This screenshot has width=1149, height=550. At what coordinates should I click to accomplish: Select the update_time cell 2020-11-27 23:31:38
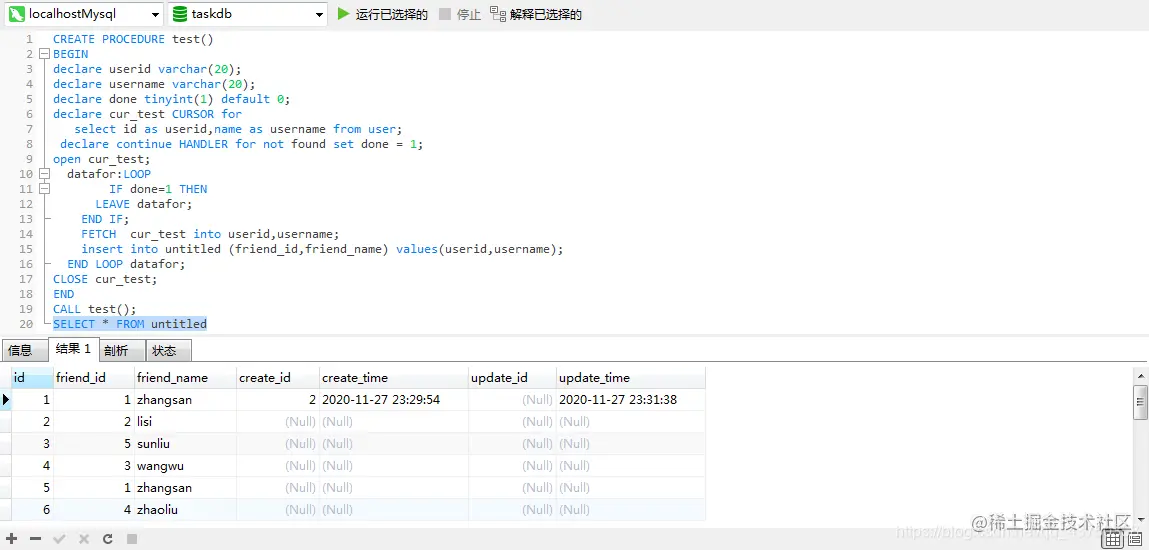click(630, 400)
